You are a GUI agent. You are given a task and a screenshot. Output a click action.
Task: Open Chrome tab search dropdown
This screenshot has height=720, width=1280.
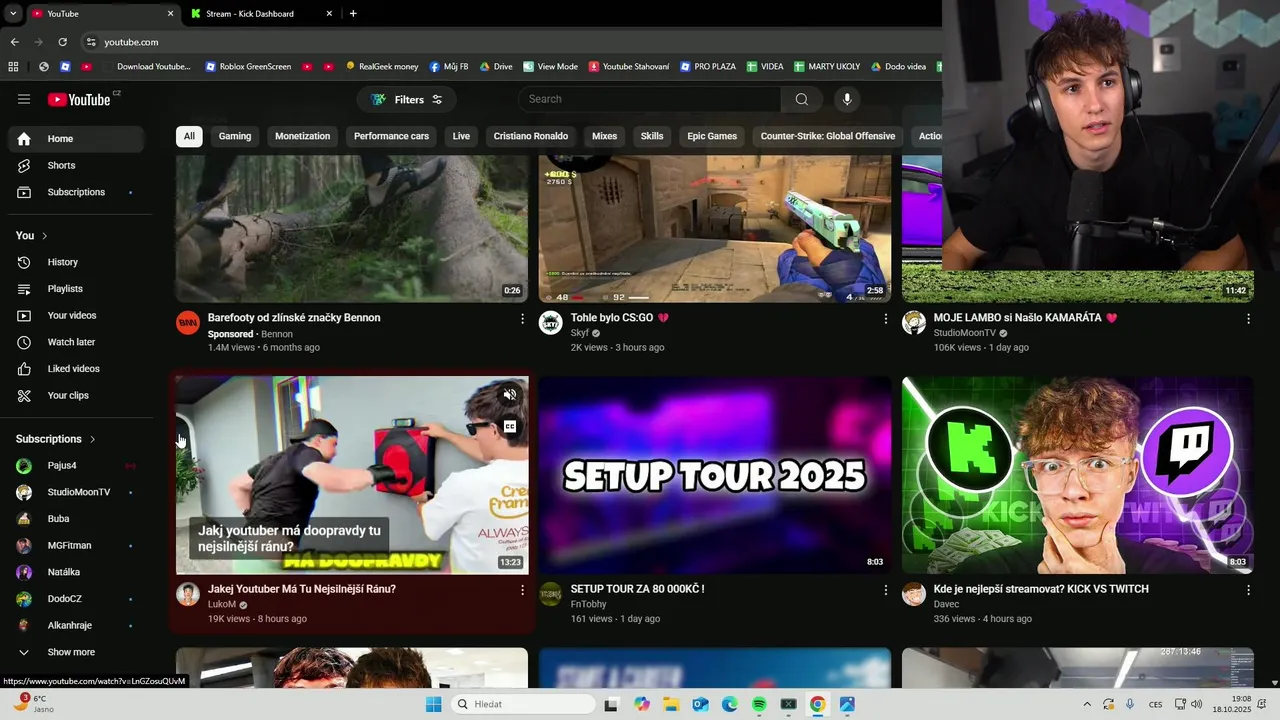pos(12,13)
